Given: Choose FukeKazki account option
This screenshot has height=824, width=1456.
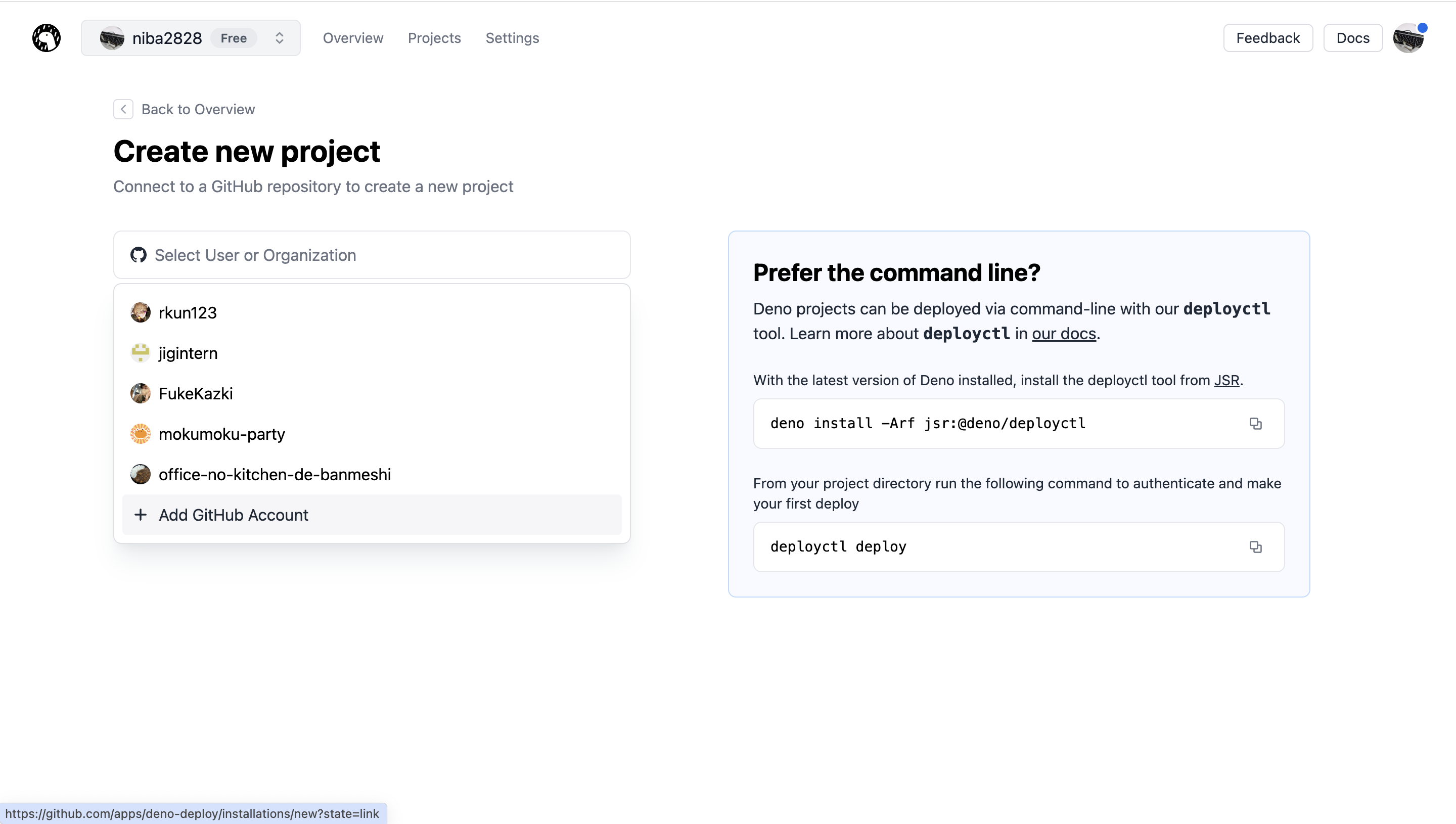Looking at the screenshot, I should click(x=195, y=393).
